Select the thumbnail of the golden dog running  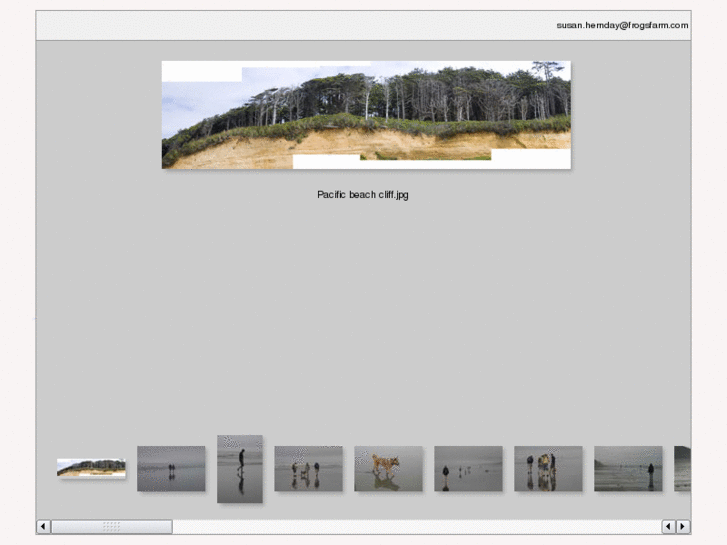tap(389, 468)
